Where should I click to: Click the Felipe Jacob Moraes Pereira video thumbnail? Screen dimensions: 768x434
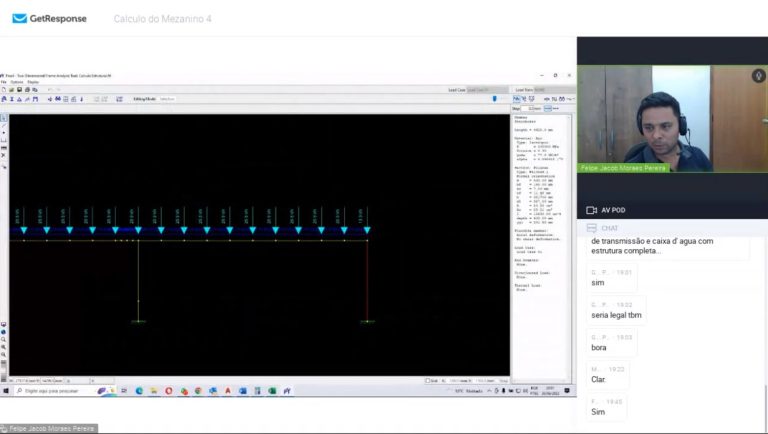(672, 119)
